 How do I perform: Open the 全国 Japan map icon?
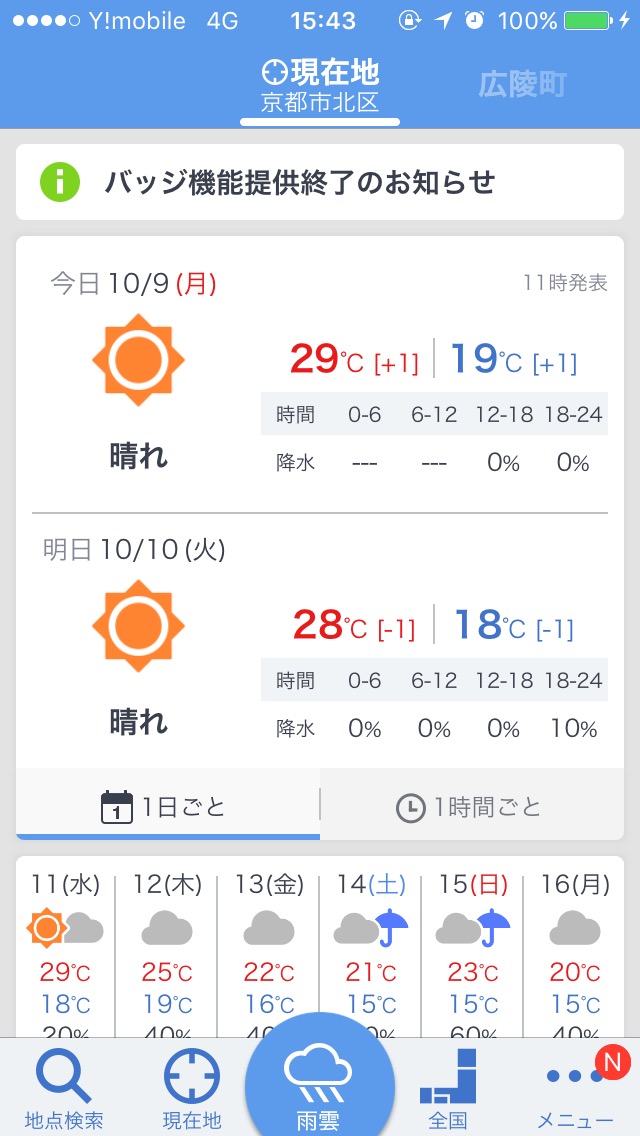(x=448, y=1076)
